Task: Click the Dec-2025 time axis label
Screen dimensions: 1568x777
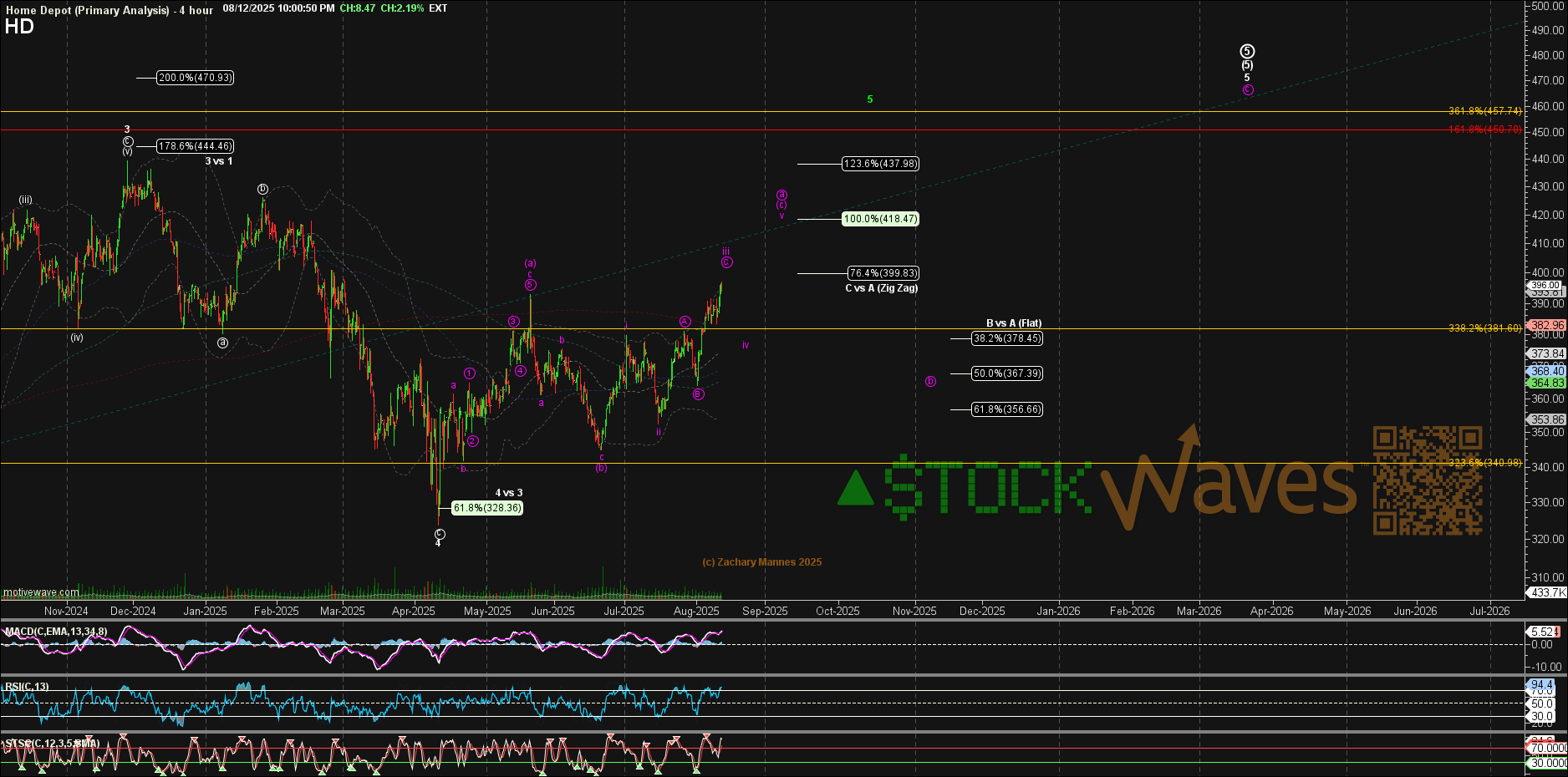Action: tap(982, 611)
